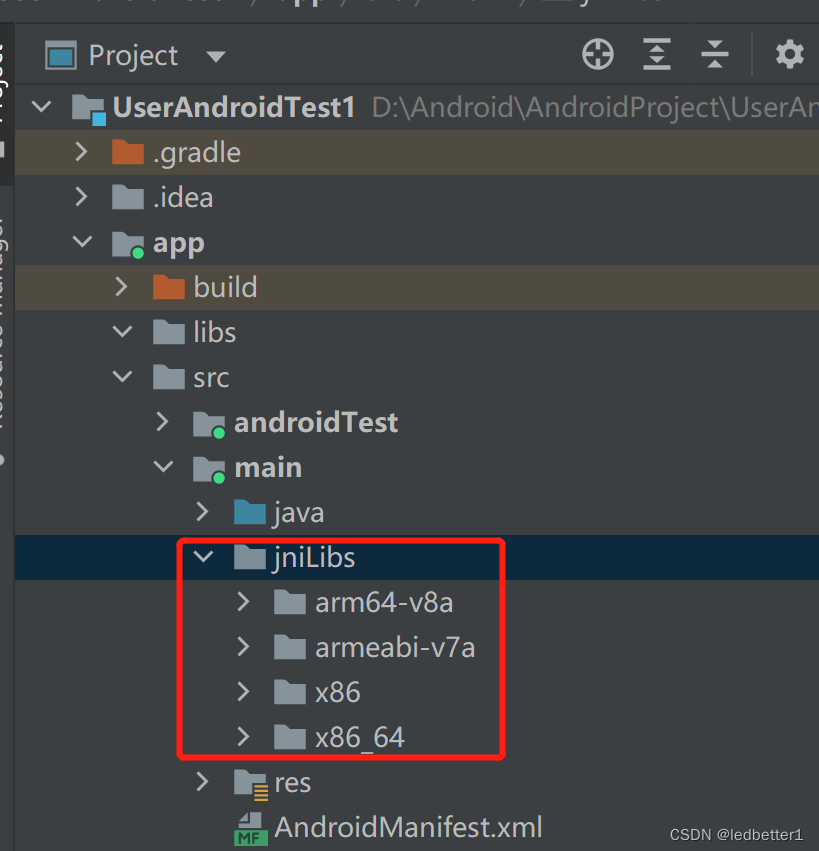Collapse the jniLibs folder

pos(203,557)
